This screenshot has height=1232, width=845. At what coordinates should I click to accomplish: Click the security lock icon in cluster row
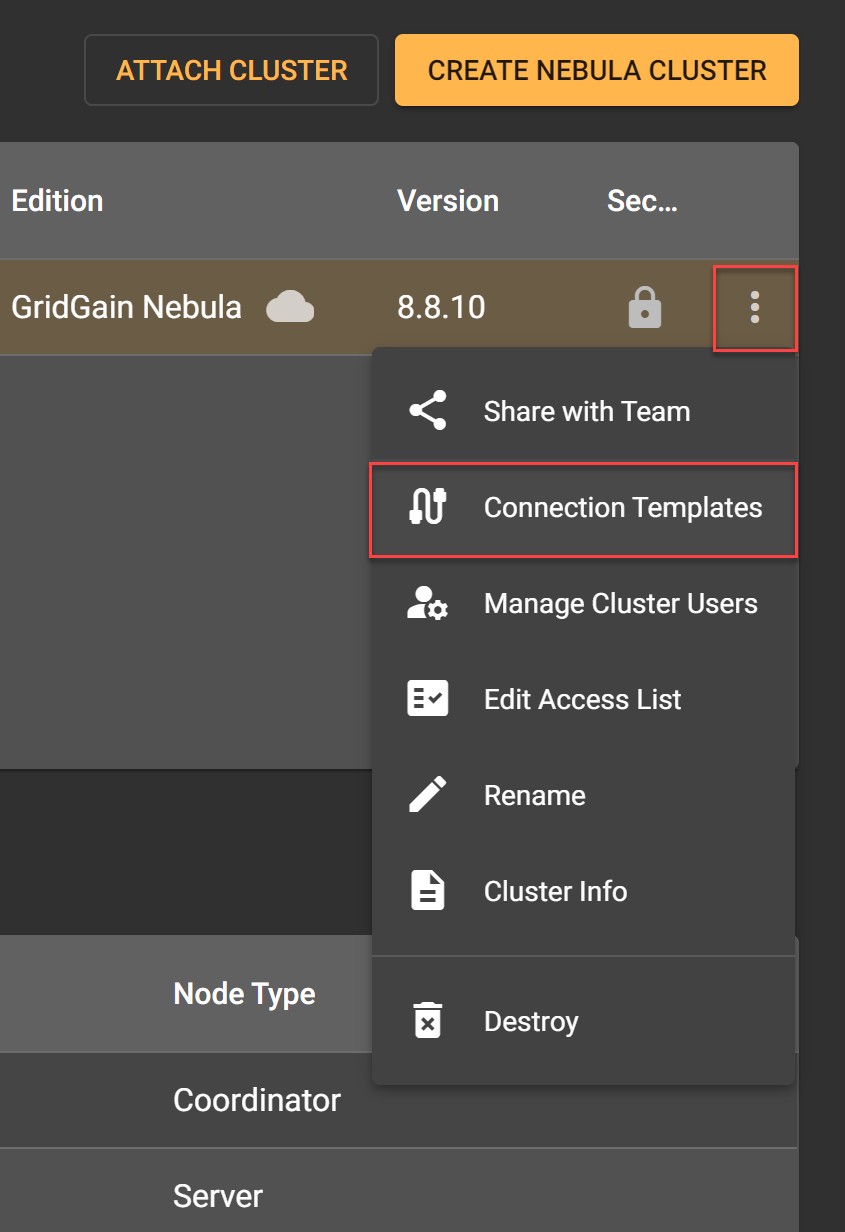point(645,308)
